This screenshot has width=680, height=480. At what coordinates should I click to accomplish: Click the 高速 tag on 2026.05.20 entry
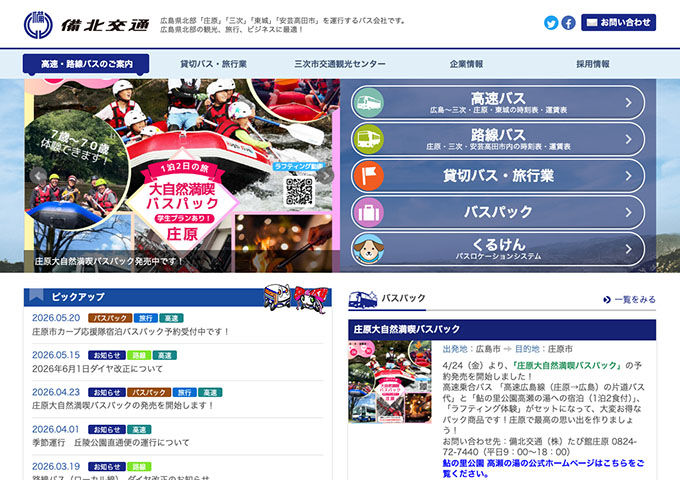tap(171, 318)
